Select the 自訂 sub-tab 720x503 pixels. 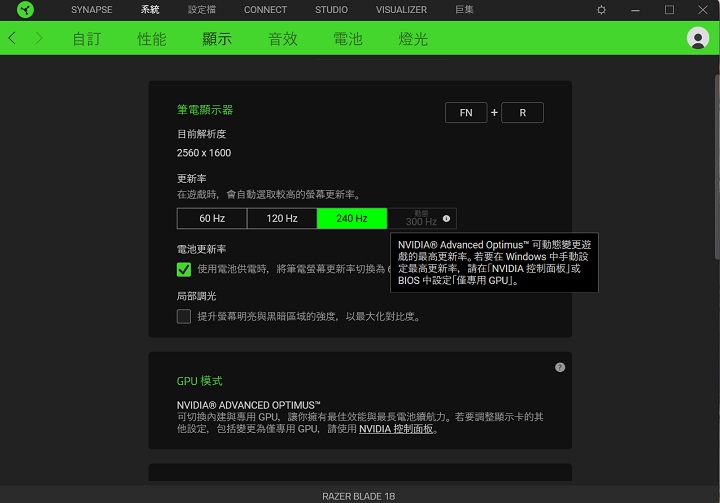[x=87, y=39]
